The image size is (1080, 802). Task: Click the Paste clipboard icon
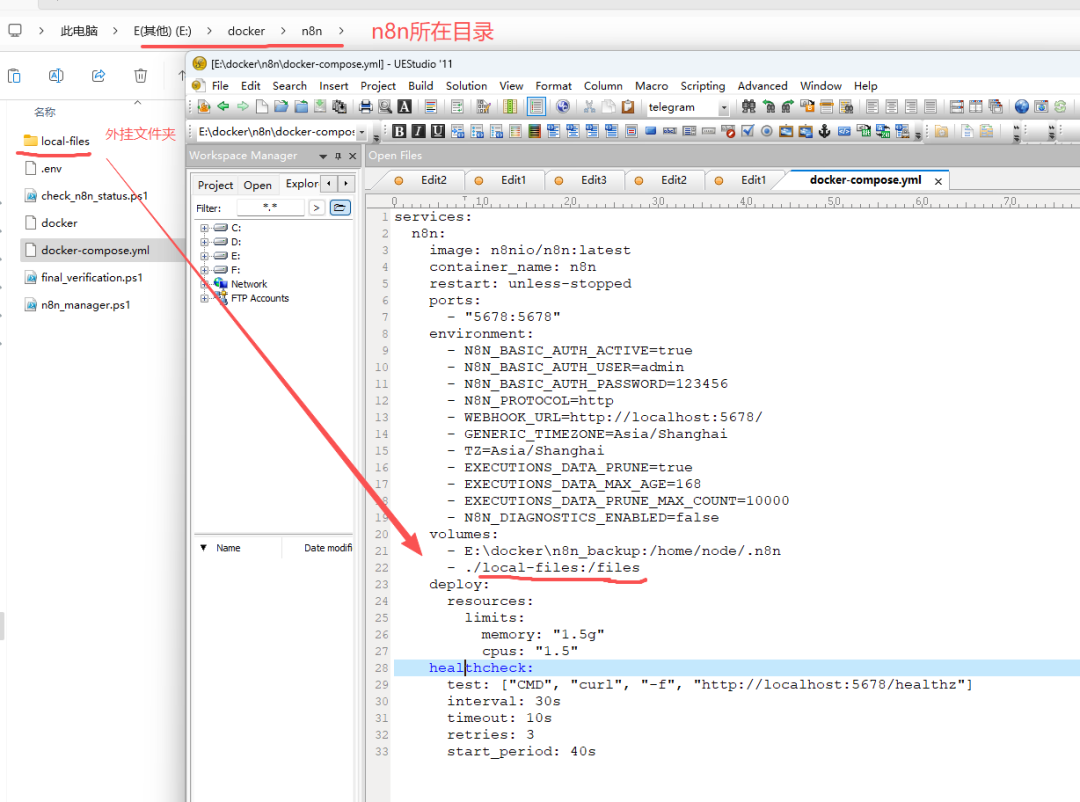[x=628, y=107]
